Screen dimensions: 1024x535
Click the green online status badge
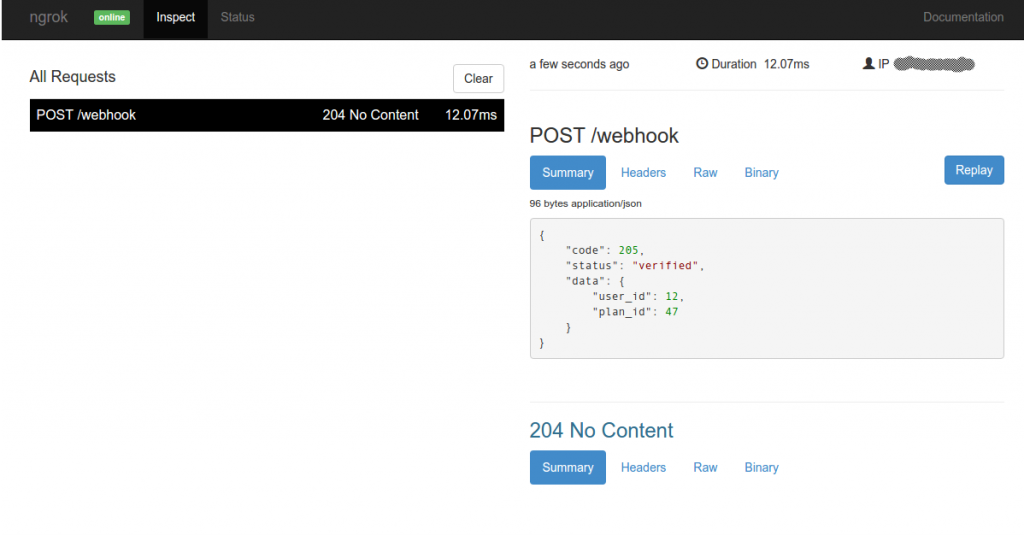[x=112, y=18]
